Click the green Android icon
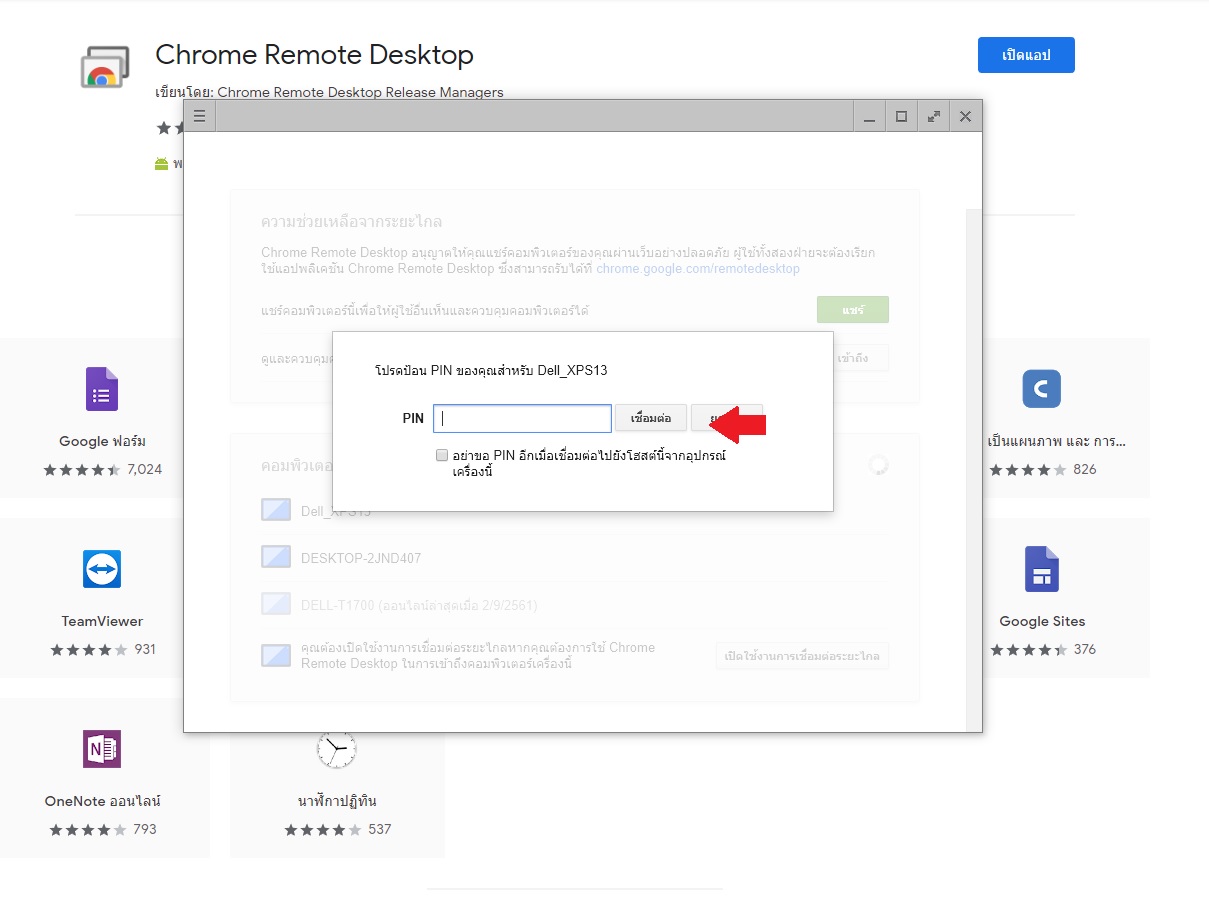Screen dimensions: 1209x899 [x=161, y=164]
